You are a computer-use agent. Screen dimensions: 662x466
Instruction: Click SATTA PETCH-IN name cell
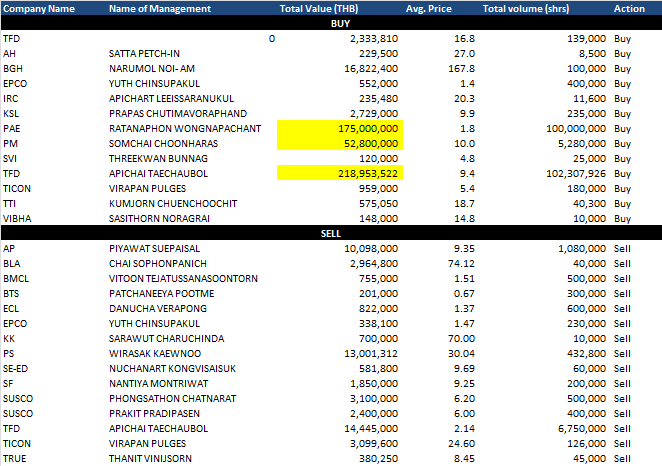pyautogui.click(x=144, y=54)
